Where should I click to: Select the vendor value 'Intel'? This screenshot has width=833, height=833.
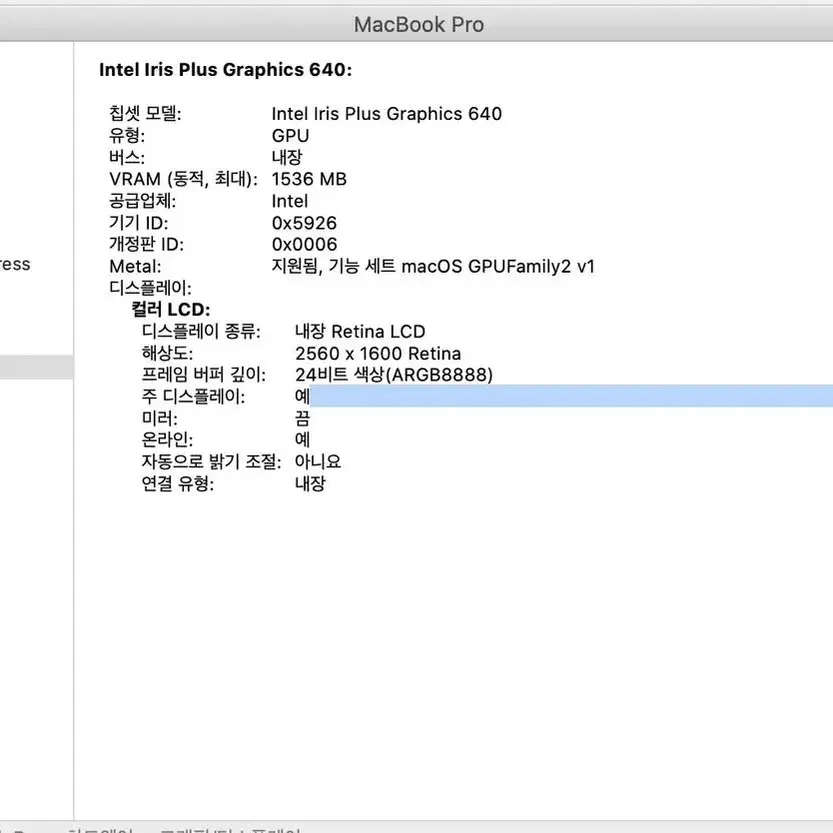pos(290,201)
